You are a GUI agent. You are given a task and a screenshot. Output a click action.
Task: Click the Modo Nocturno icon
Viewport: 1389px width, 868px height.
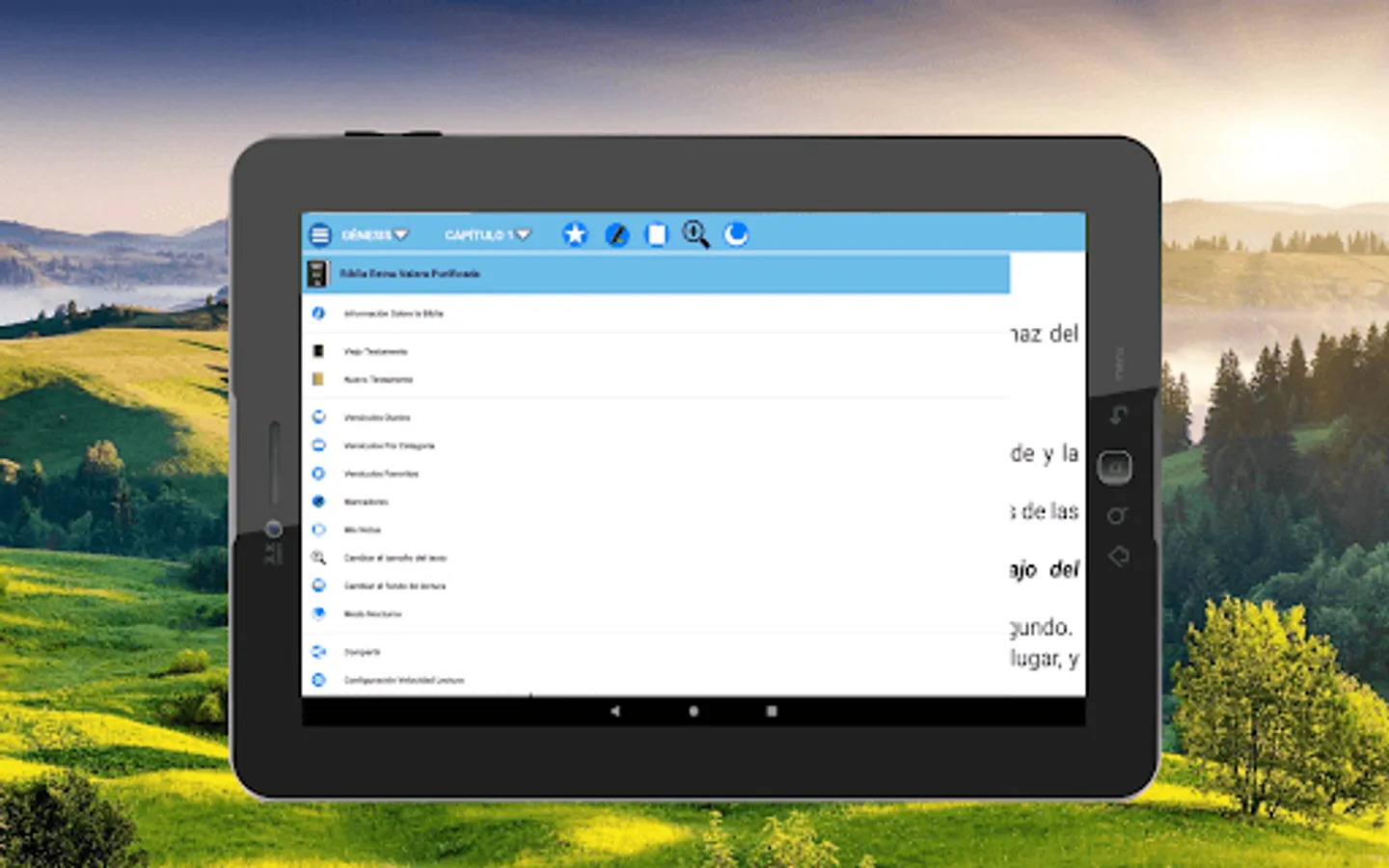pyautogui.click(x=318, y=613)
